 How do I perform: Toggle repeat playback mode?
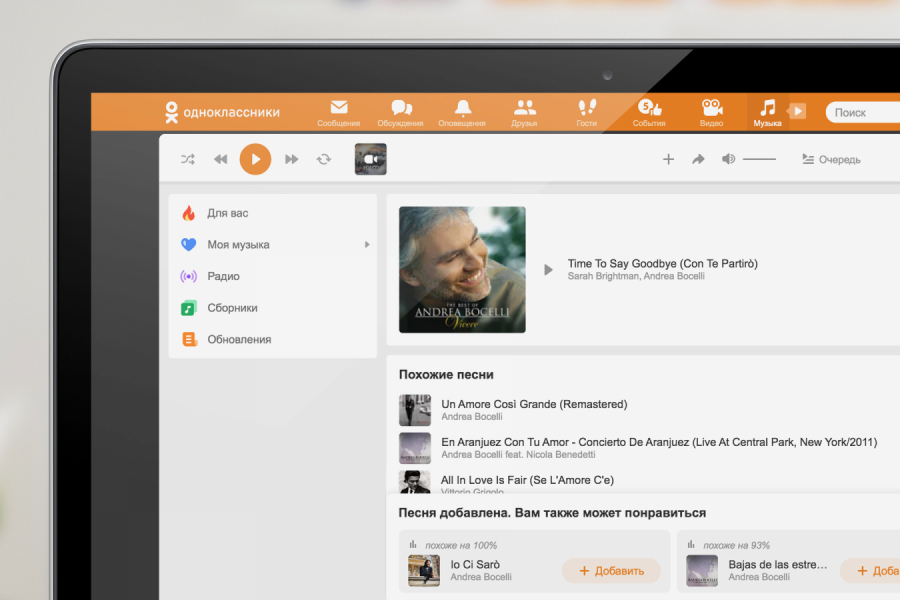tap(323, 159)
